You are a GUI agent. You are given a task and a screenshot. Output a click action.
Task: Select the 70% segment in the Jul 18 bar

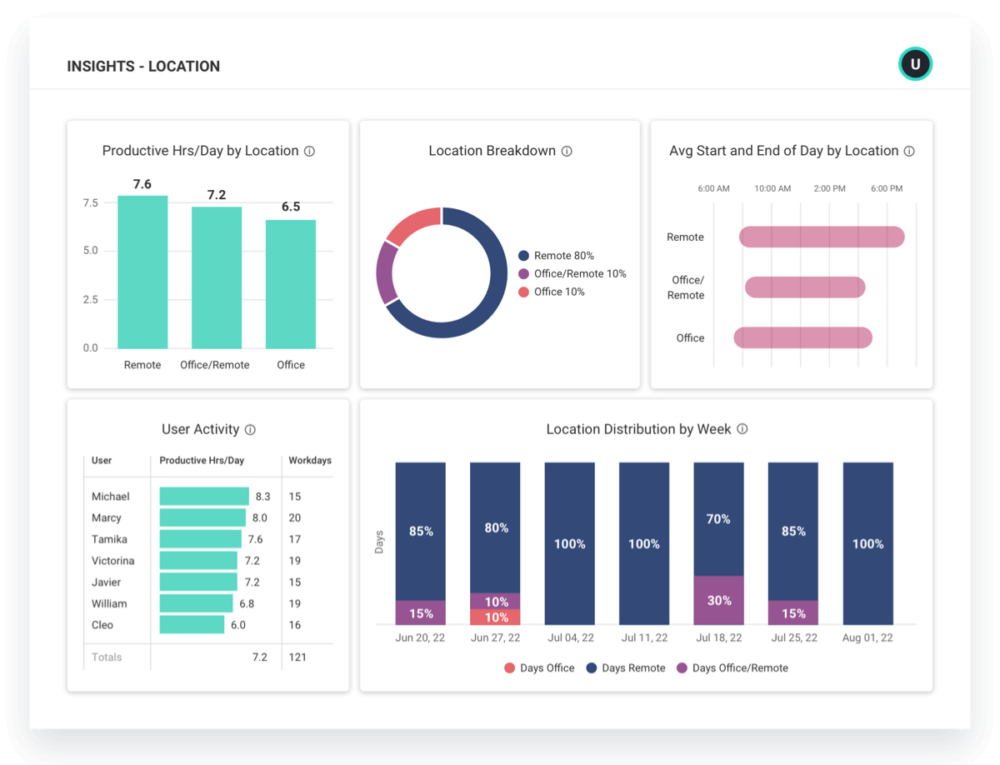pos(717,519)
